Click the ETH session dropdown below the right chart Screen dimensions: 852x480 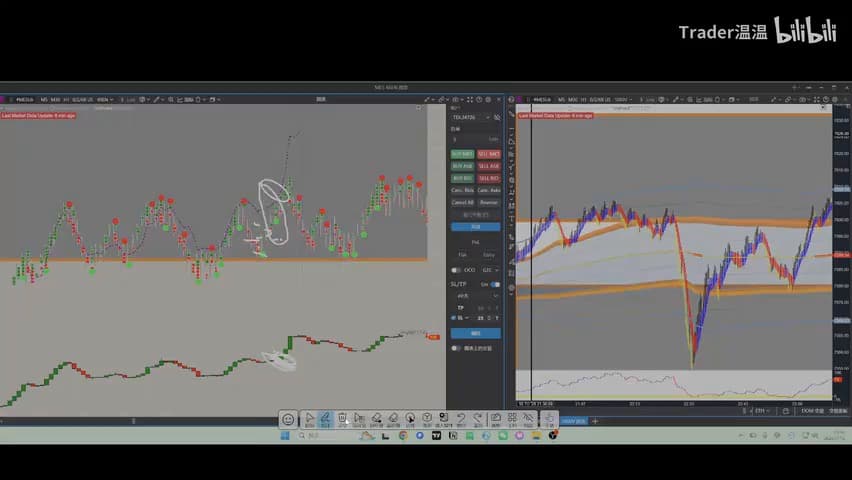(760, 411)
